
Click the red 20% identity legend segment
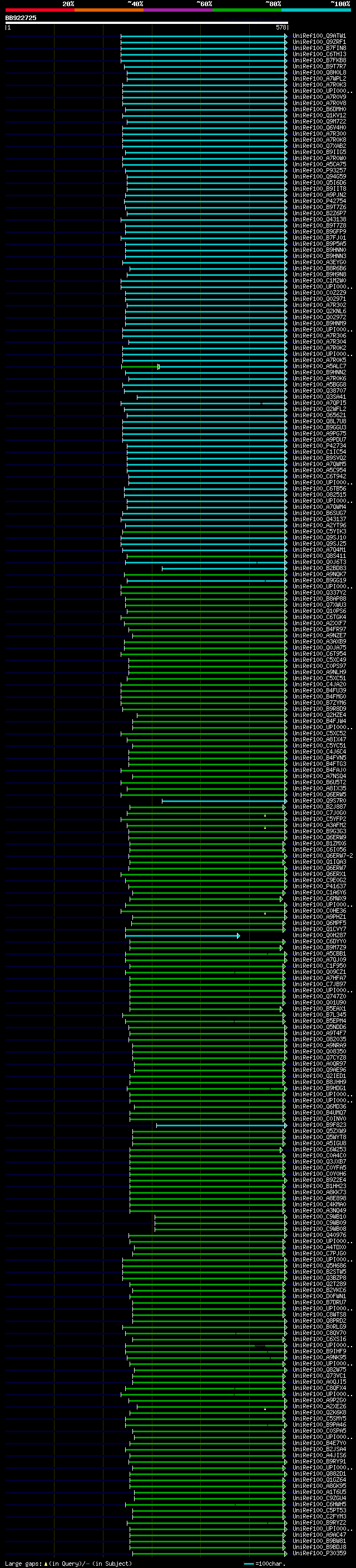39,10
